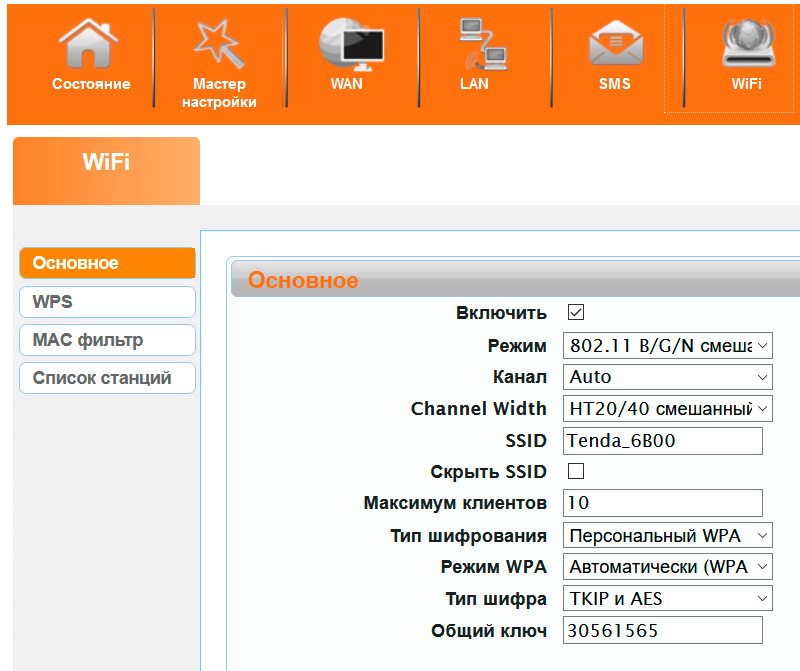Open the Тип шифрования dropdown
This screenshot has height=671, width=800.
[x=667, y=535]
